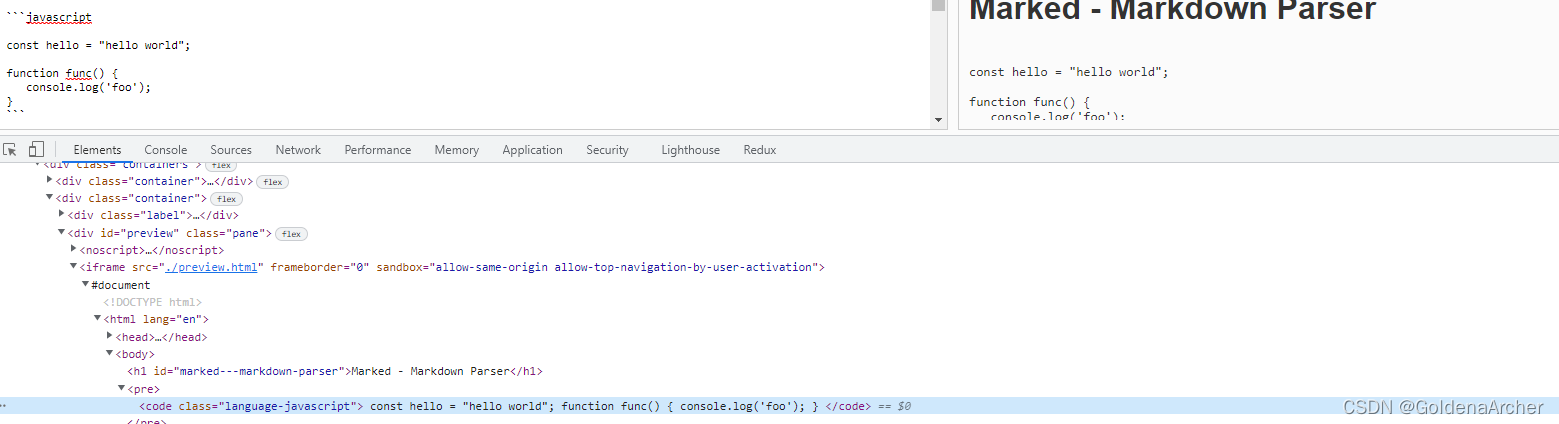Collapse the div id="preview" node

(x=62, y=232)
